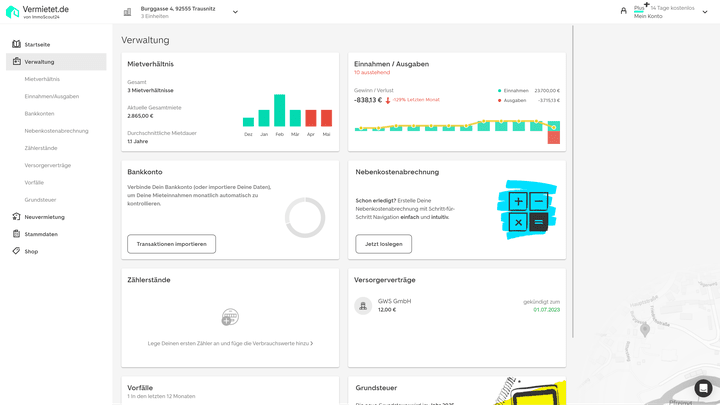Click the account user icon
The image size is (720, 405).
[x=624, y=11]
